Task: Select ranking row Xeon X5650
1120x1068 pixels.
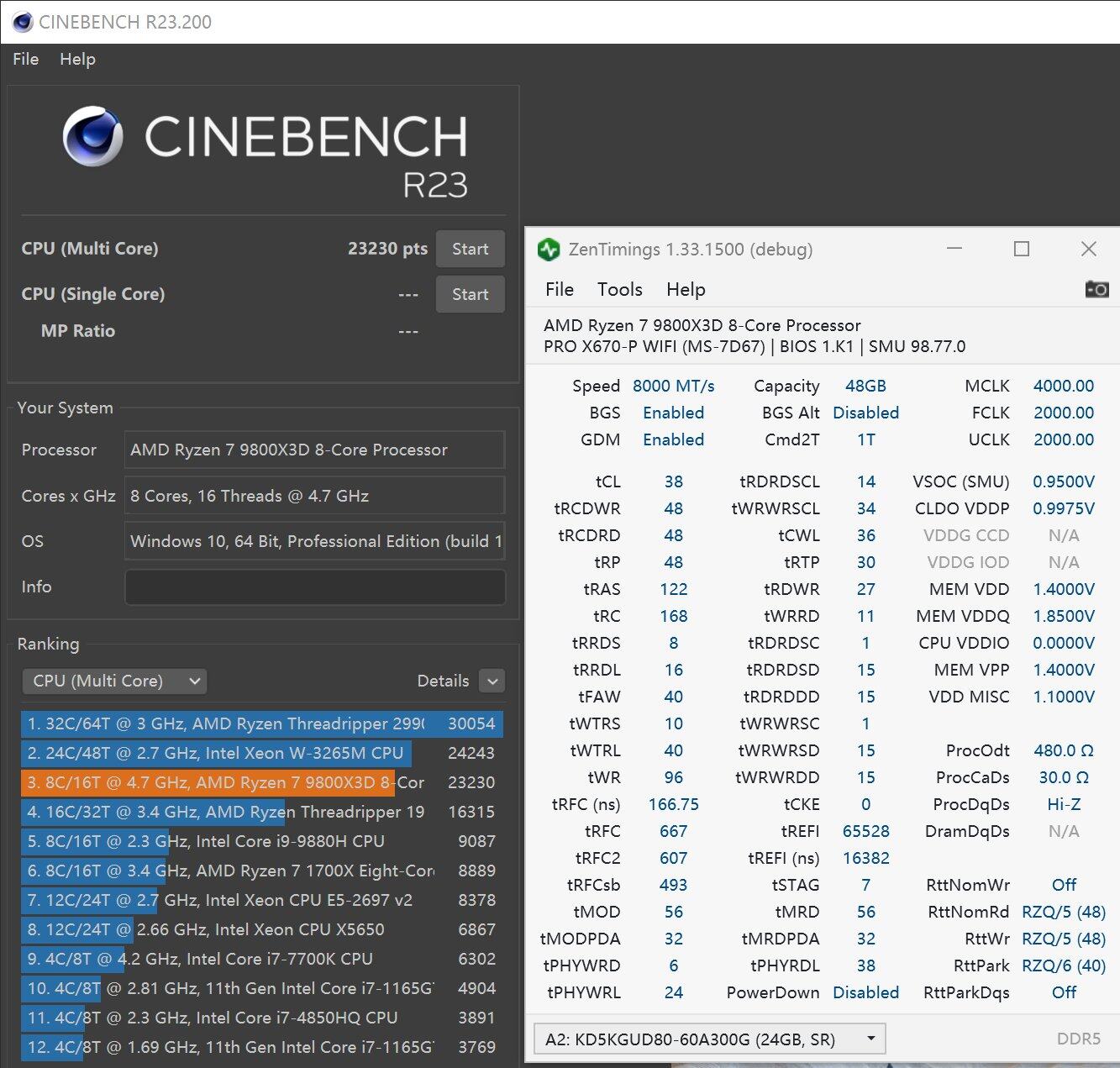Action: pyautogui.click(x=261, y=929)
